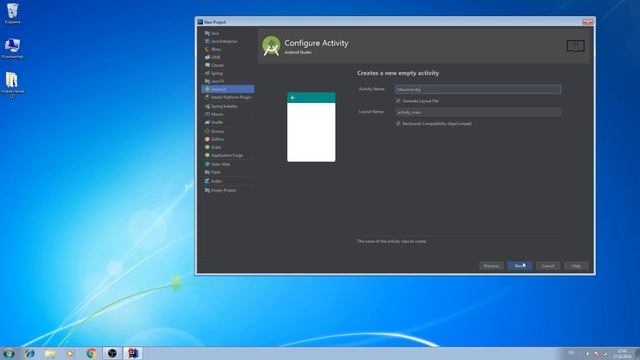Click the empty activity preview thumbnail
This screenshot has height=360, width=640.
pos(311,127)
